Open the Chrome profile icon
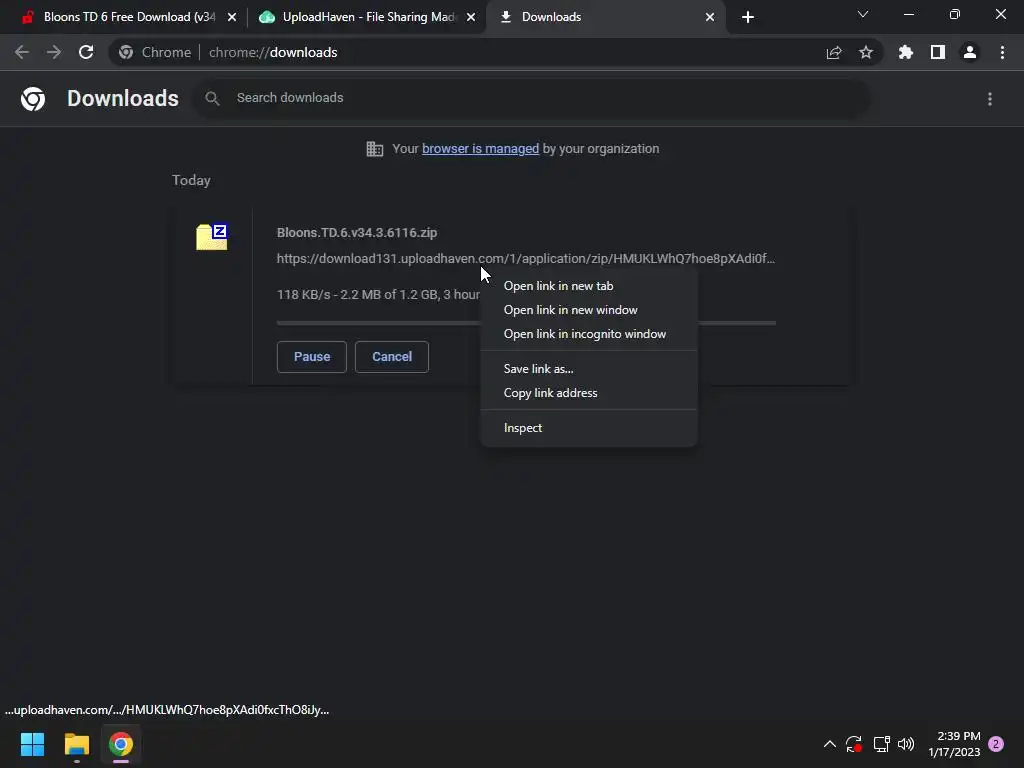This screenshot has width=1024, height=768. coord(970,52)
